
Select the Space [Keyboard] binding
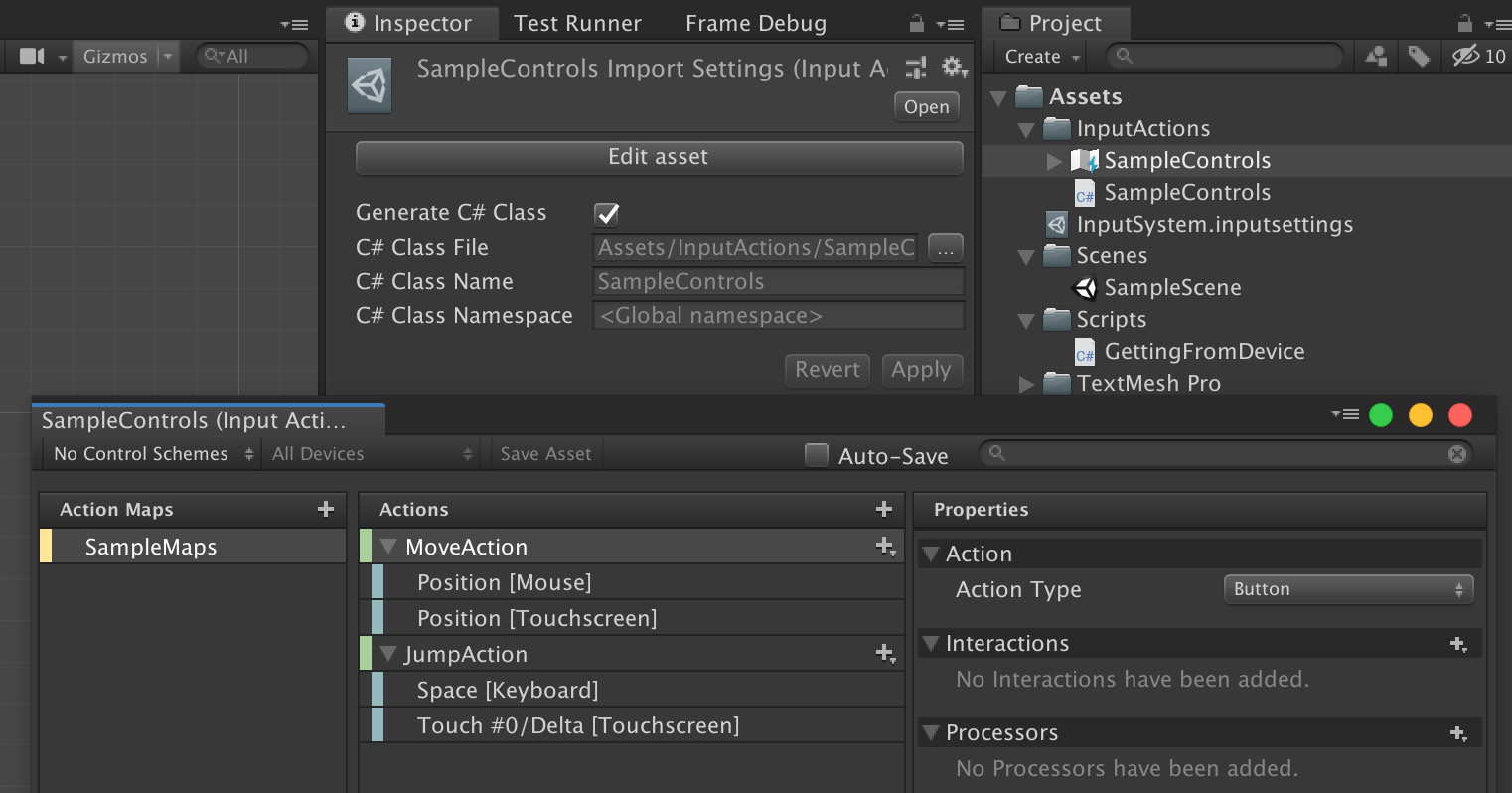pos(637,690)
